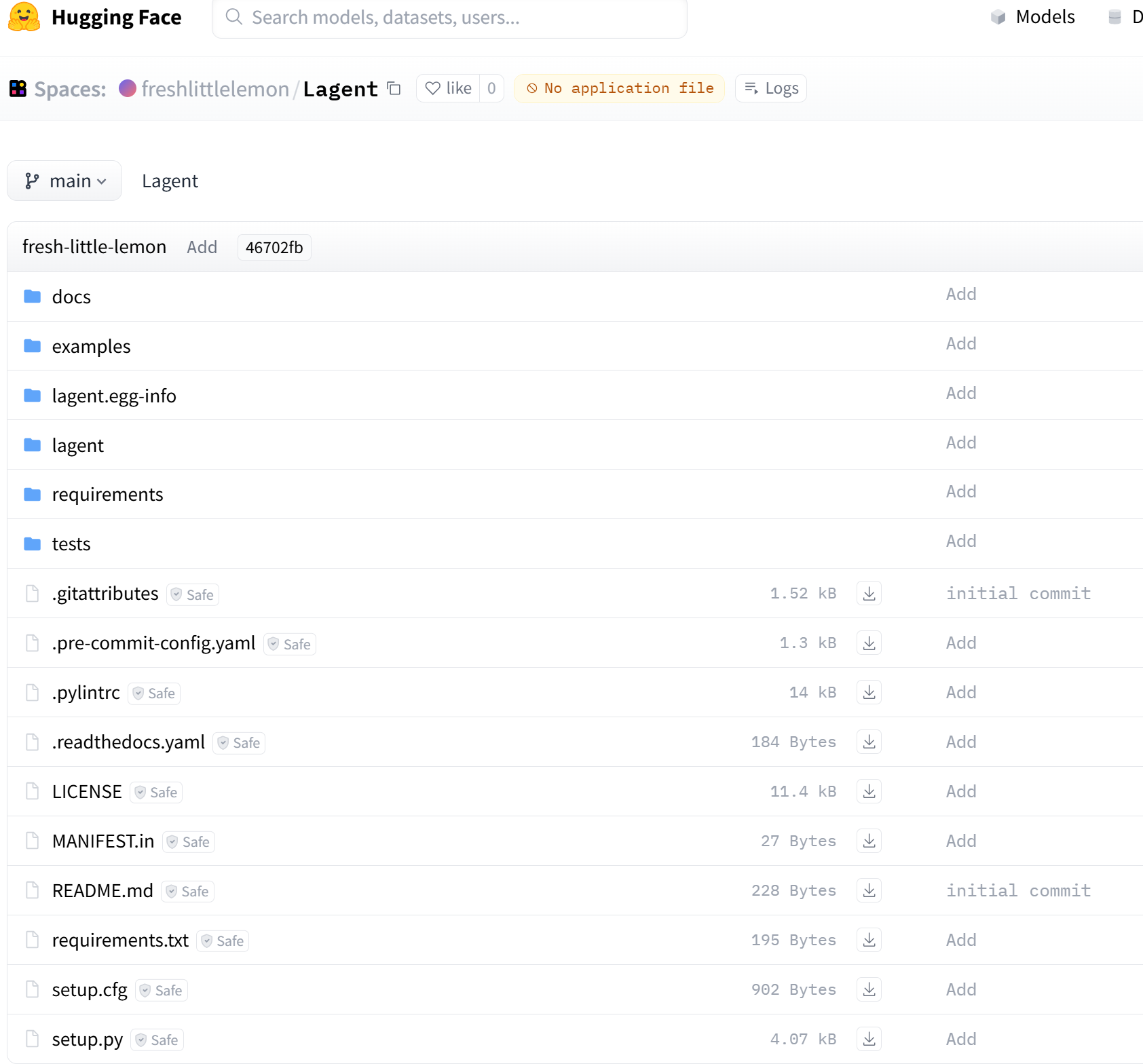Click the tests folder icon

coord(32,544)
